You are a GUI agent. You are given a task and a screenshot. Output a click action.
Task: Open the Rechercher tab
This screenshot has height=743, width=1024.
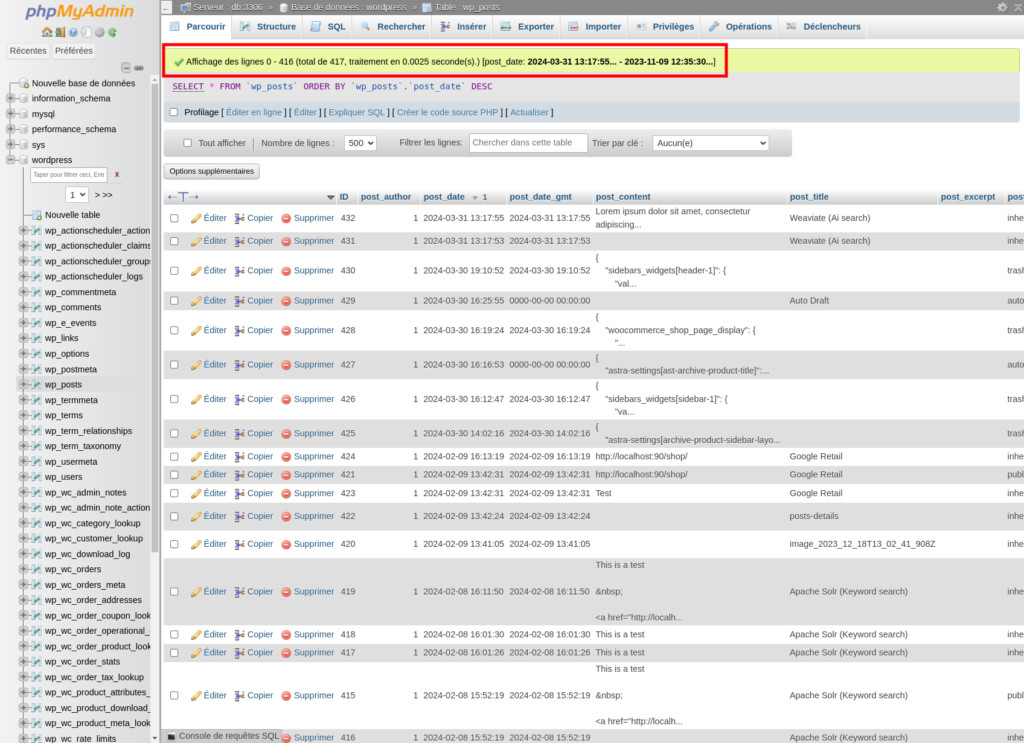click(393, 27)
